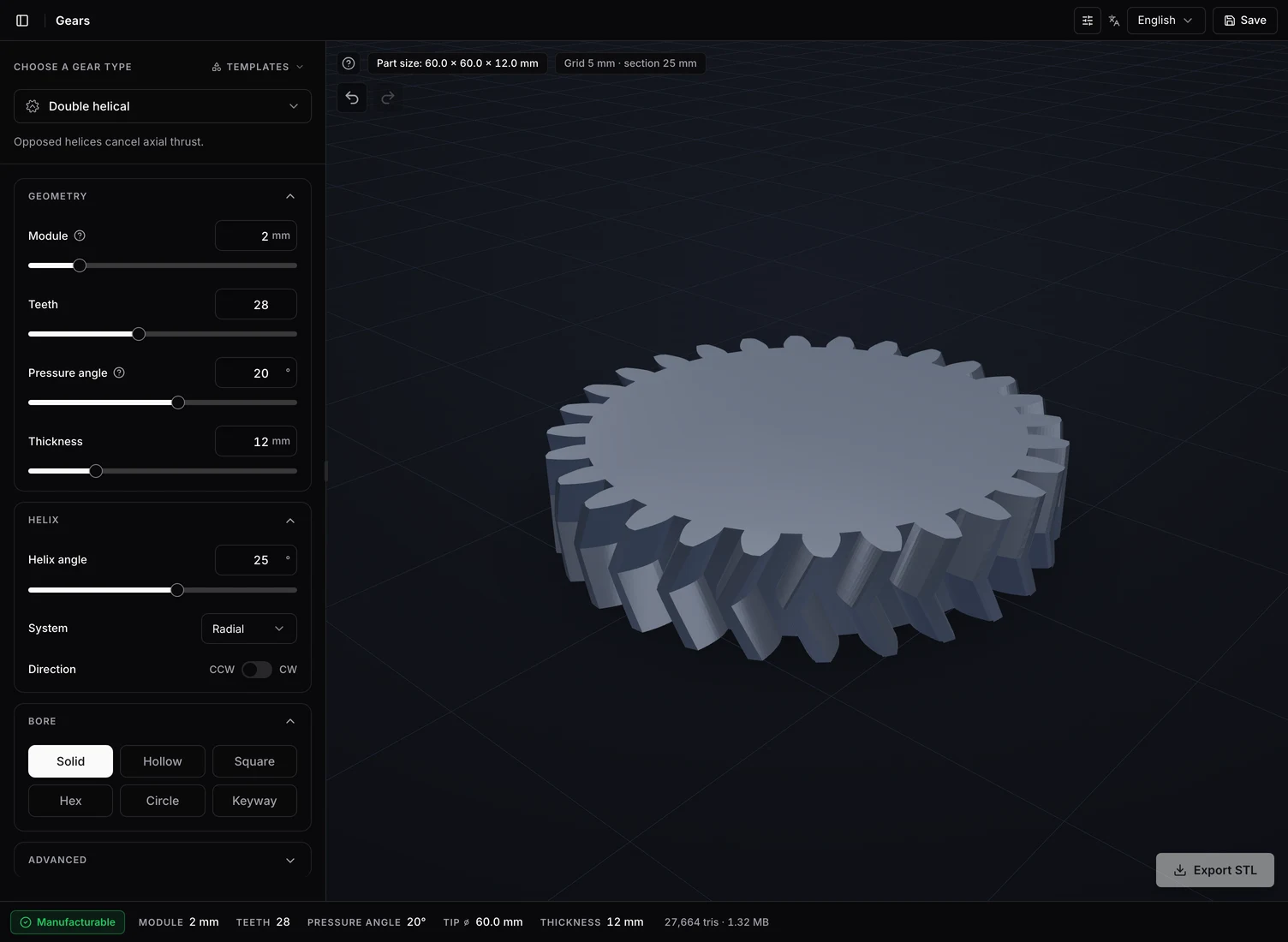Click the 'MODULE 2 mm' status bar entry

(179, 922)
